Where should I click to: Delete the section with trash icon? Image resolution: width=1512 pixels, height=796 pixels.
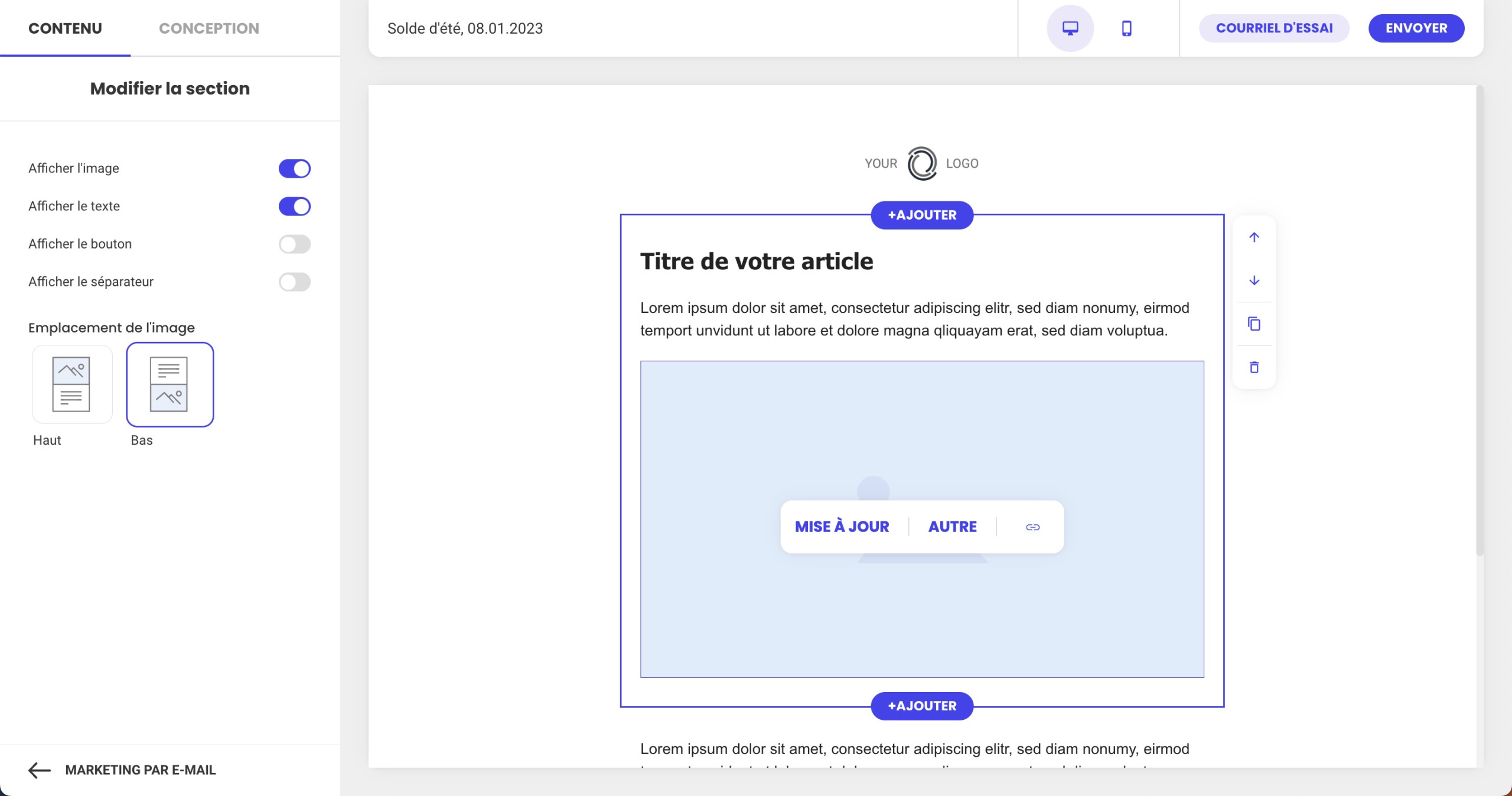point(1254,367)
